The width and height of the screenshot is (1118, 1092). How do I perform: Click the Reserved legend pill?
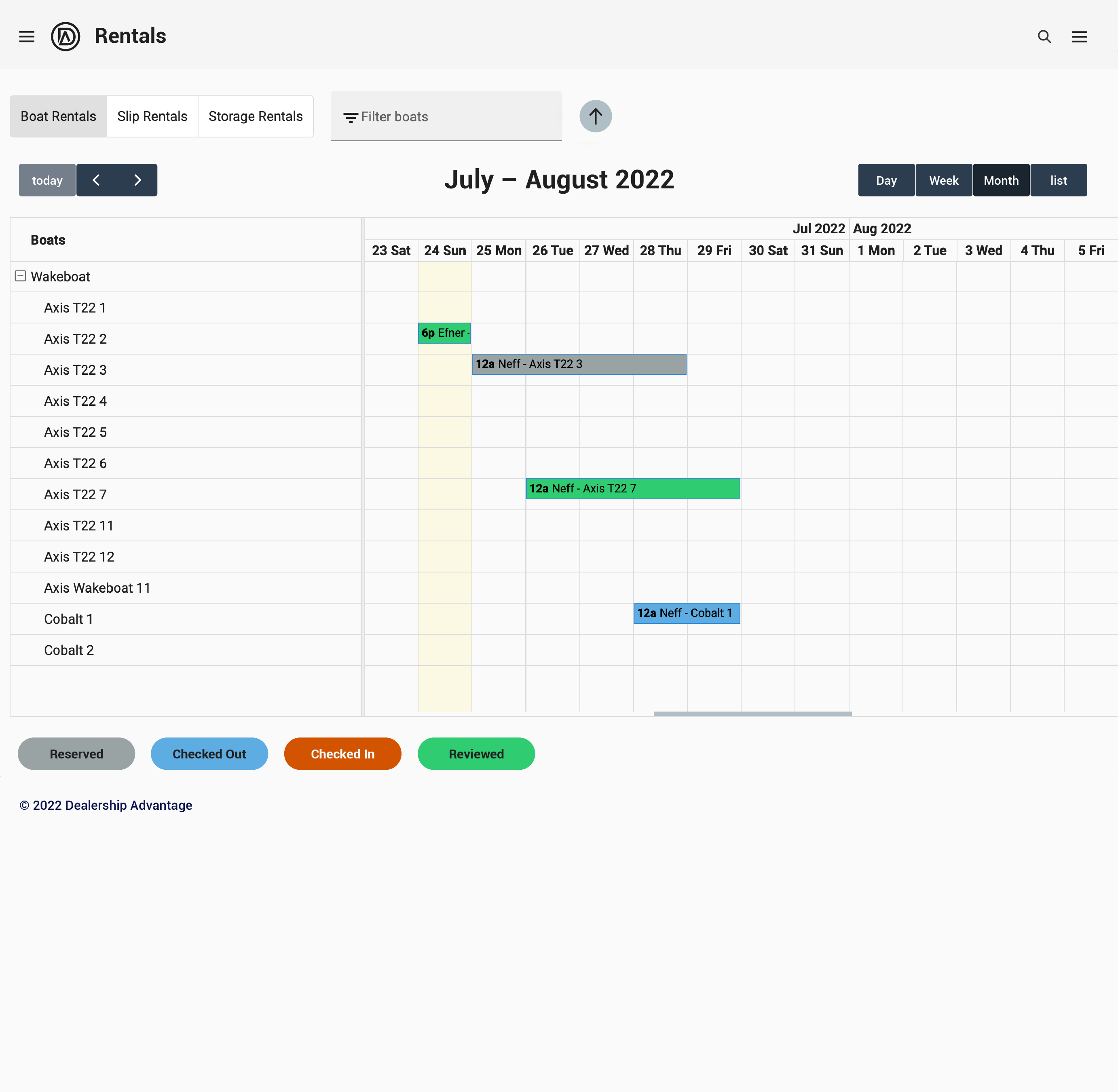(x=76, y=754)
